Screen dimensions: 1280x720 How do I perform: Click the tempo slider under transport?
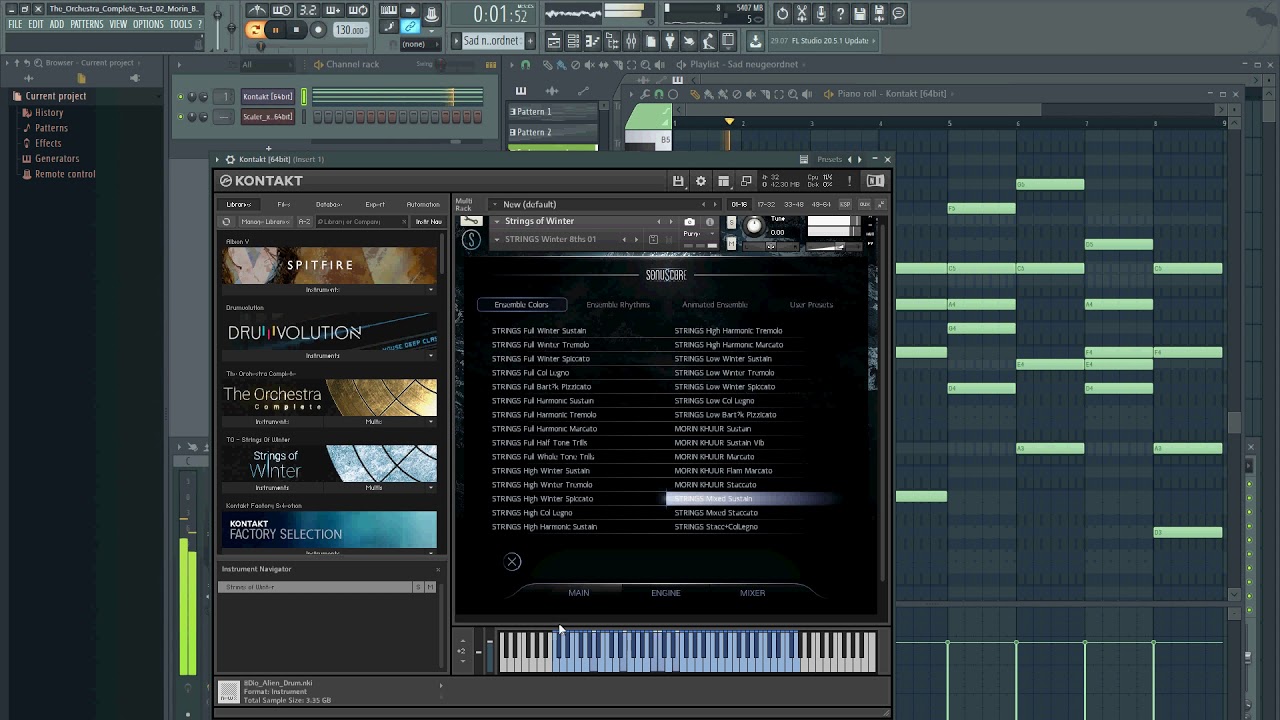(x=262, y=46)
